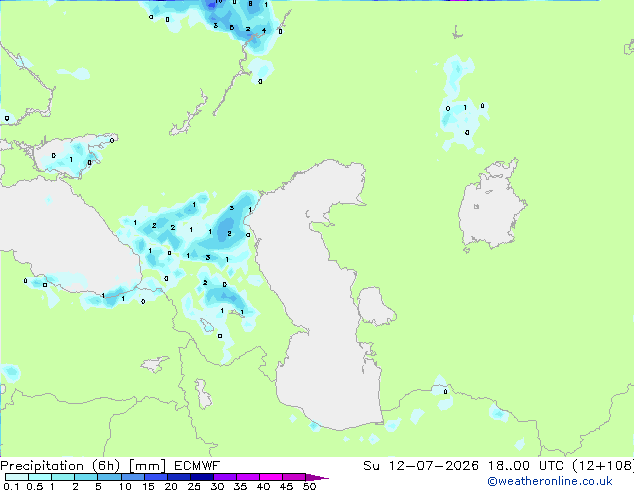Click the '45' legend scale label

pyautogui.click(x=286, y=486)
